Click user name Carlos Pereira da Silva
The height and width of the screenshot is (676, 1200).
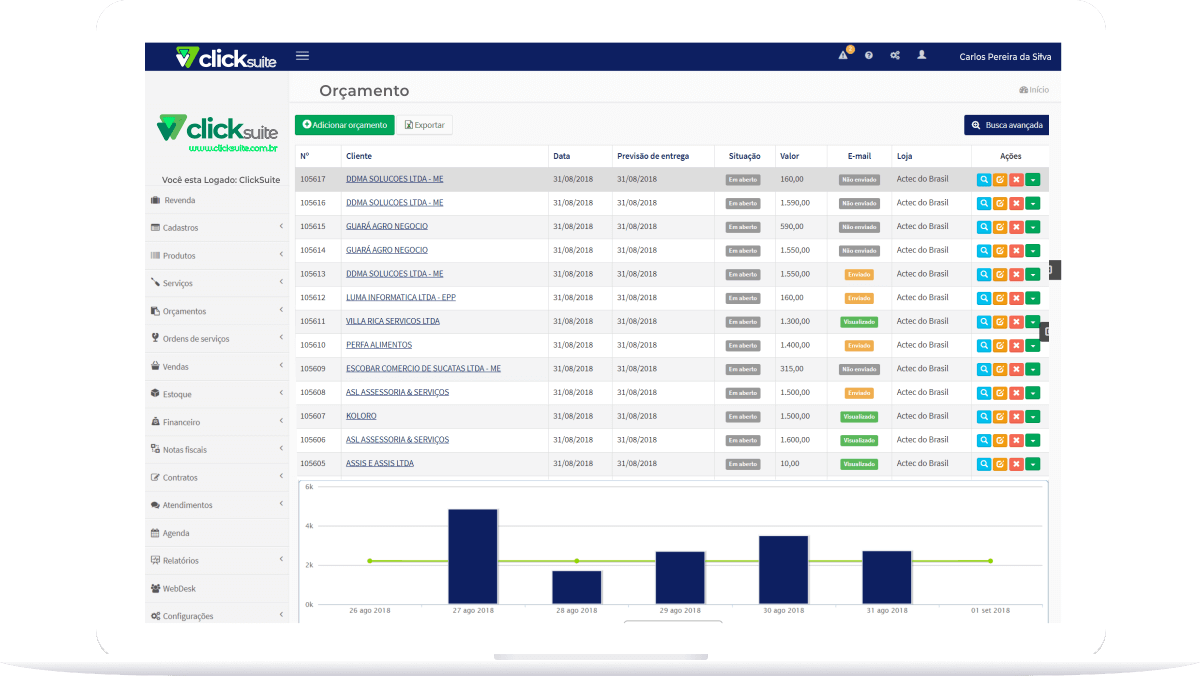pos(1005,57)
